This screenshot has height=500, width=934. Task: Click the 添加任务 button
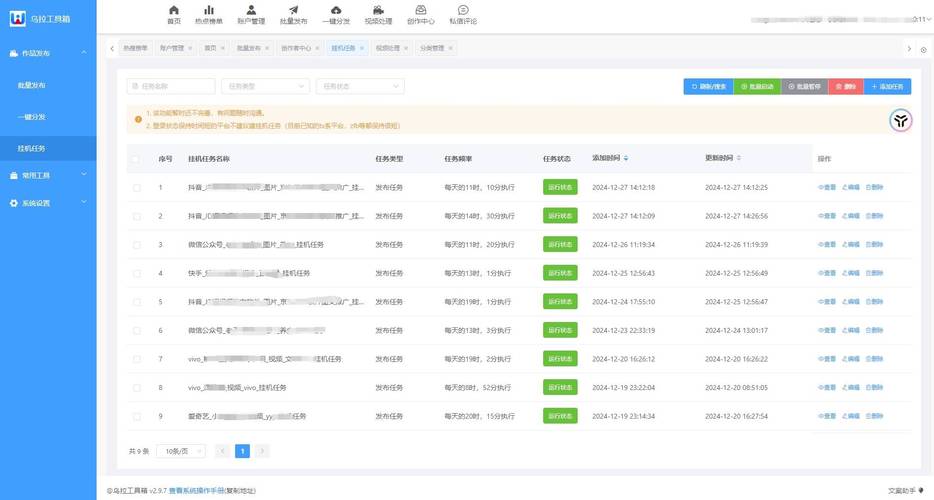(888, 86)
